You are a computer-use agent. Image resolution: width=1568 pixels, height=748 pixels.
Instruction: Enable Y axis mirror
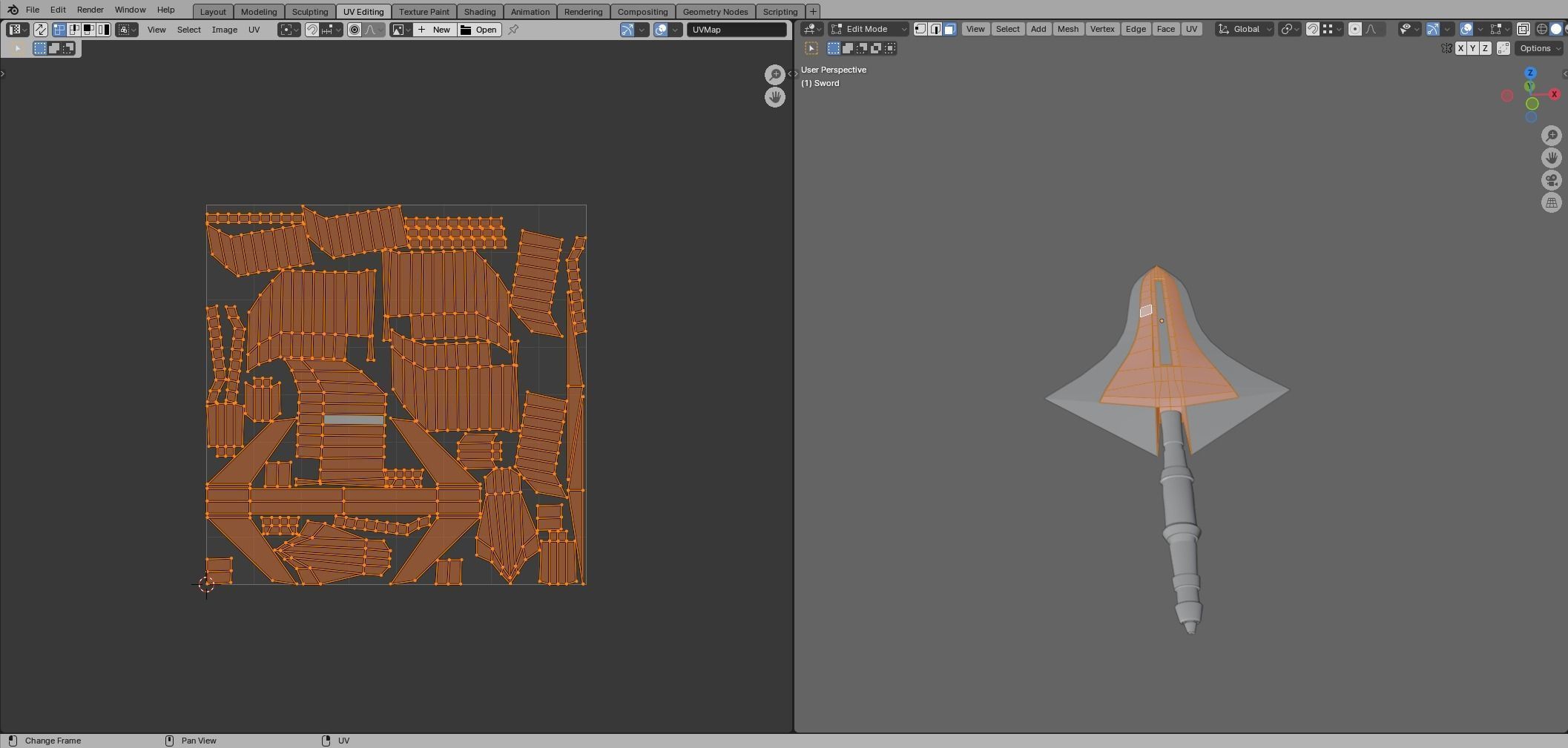[x=1473, y=48]
